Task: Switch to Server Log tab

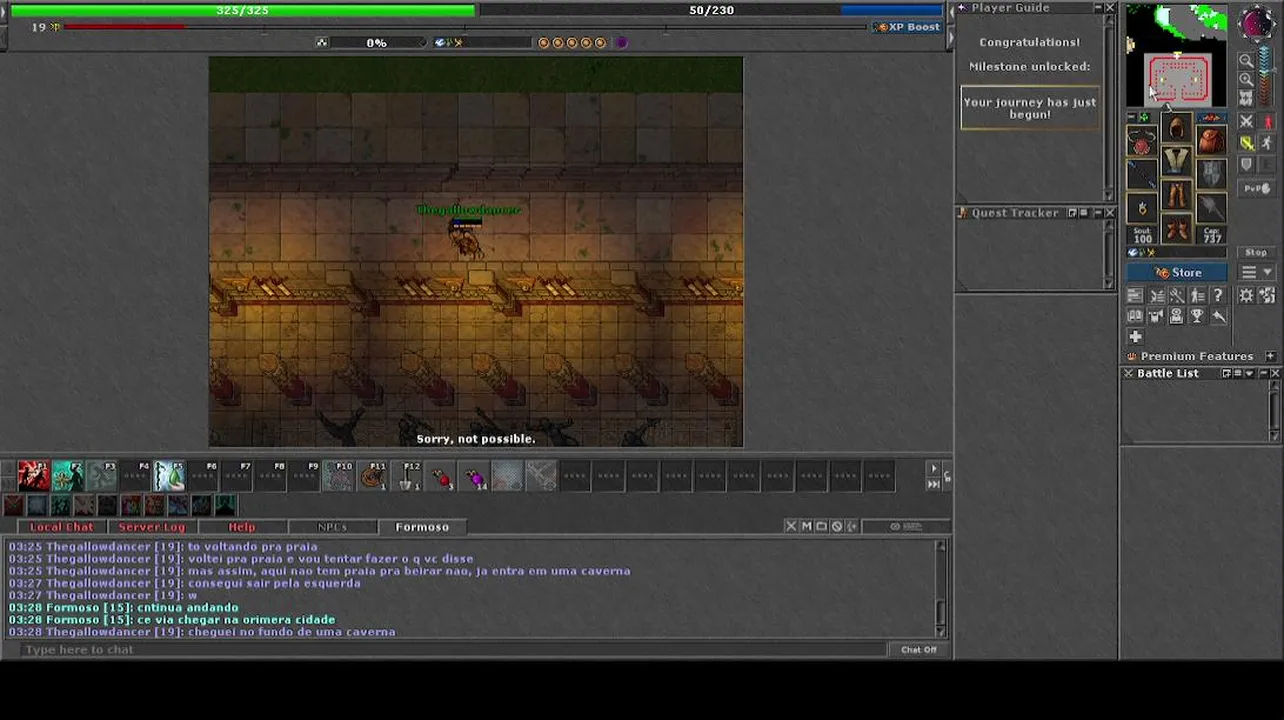Action: coord(152,527)
